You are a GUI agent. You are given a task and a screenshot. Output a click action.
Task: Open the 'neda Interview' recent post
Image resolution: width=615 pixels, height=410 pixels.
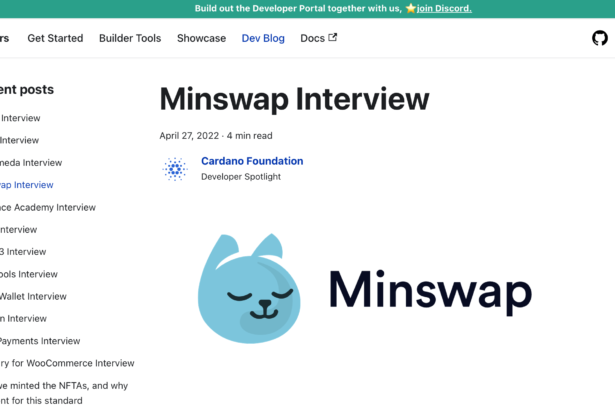point(31,162)
